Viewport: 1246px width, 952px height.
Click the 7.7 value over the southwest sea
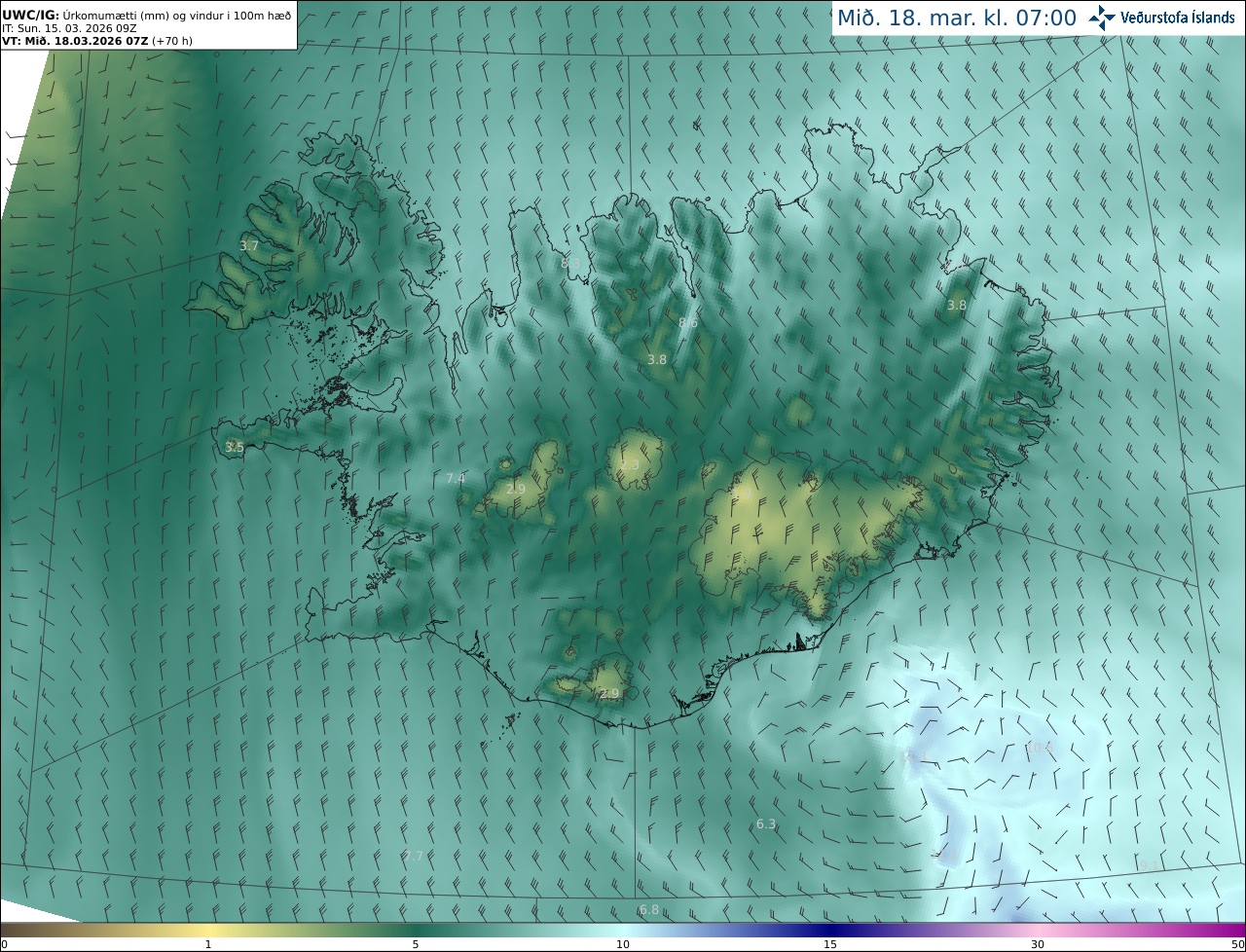pyautogui.click(x=414, y=856)
